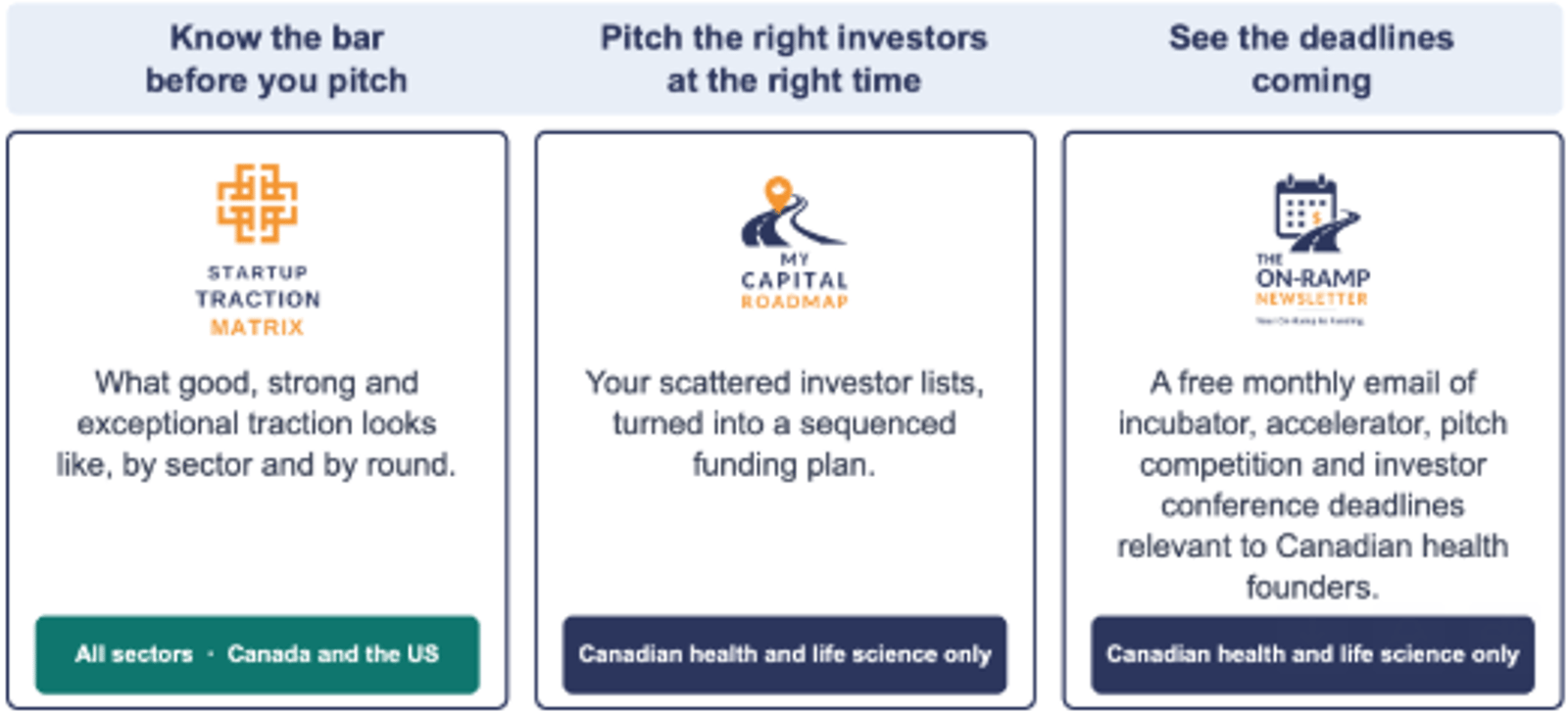Open the On-Ramp Newsletter card
Viewport: 1568px width, 713px height.
(x=1313, y=420)
